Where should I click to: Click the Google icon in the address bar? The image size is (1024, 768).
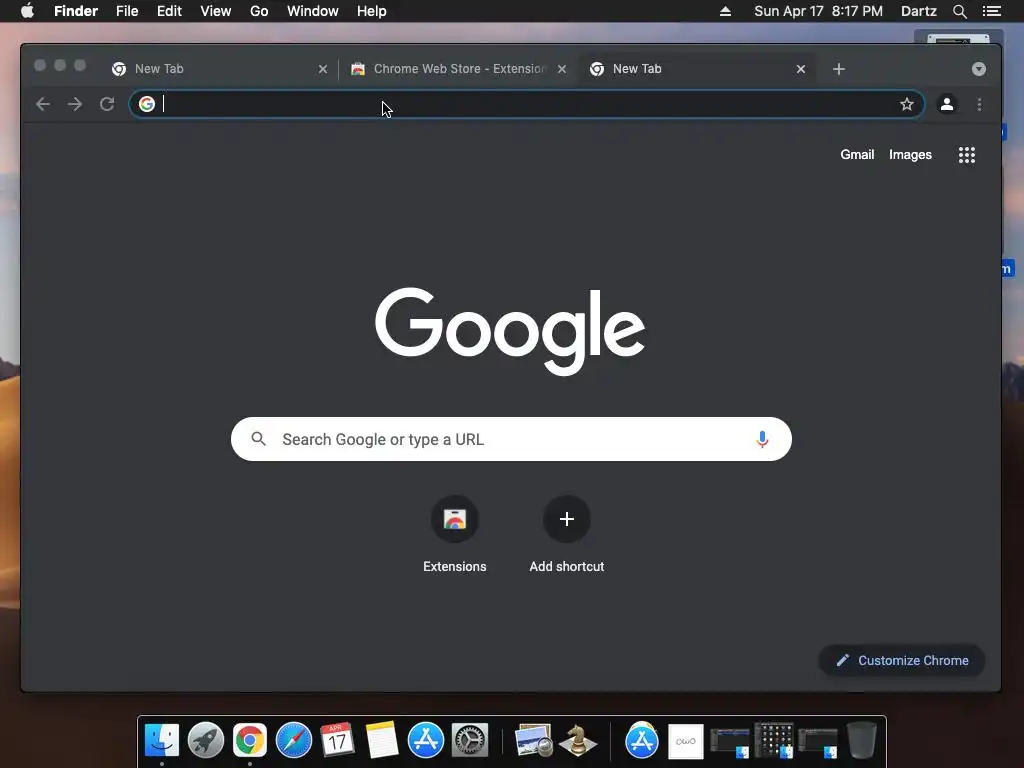147,104
